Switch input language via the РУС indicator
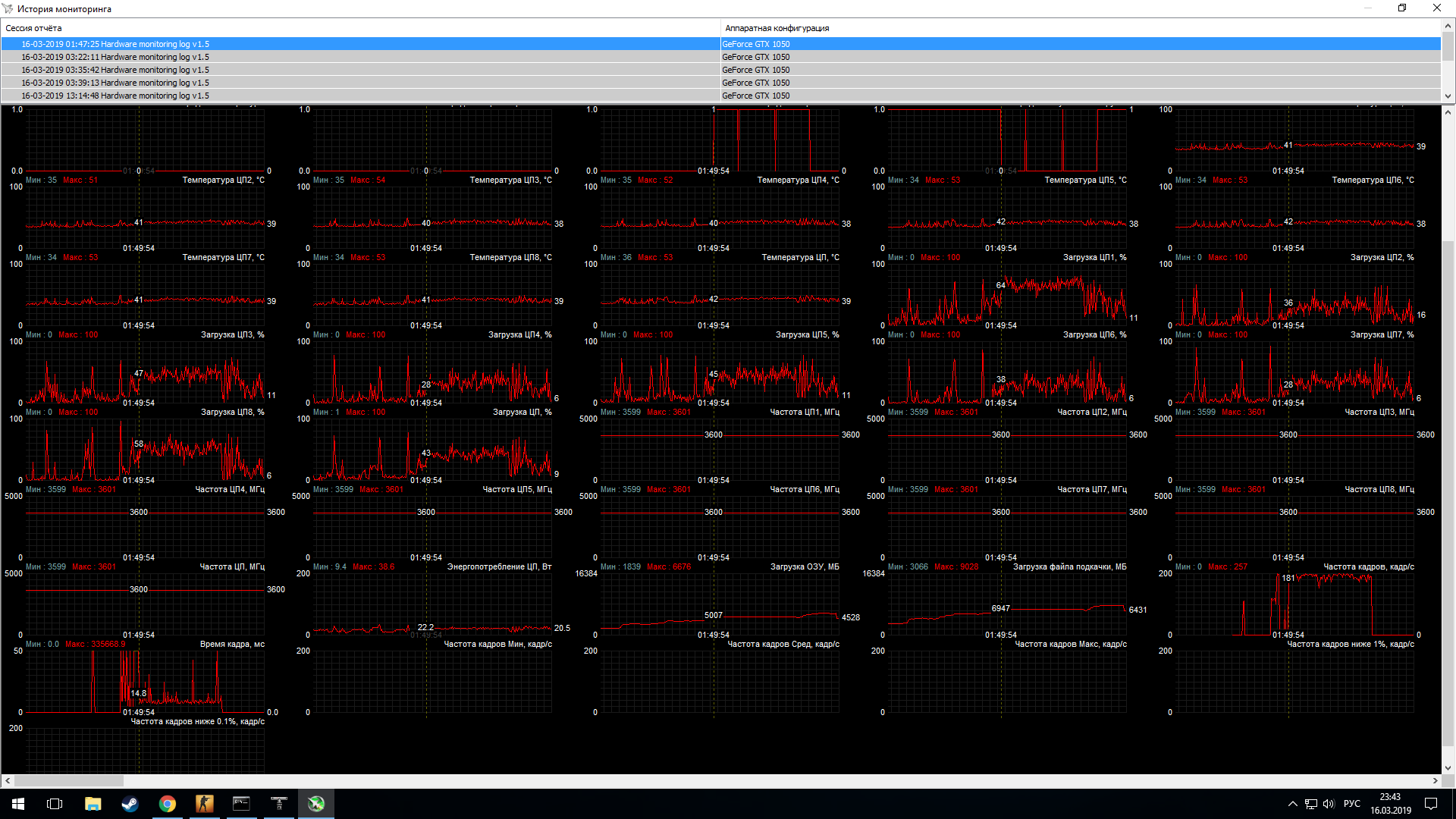Screen dimensions: 1456x819 point(1351,804)
